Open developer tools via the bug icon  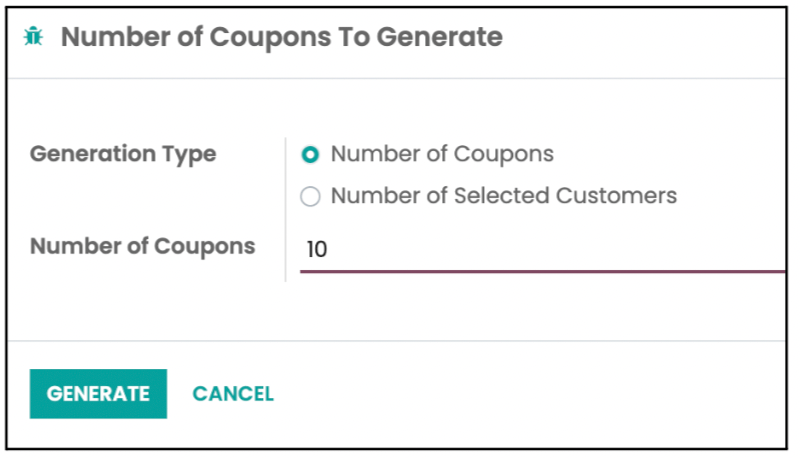coord(33,38)
